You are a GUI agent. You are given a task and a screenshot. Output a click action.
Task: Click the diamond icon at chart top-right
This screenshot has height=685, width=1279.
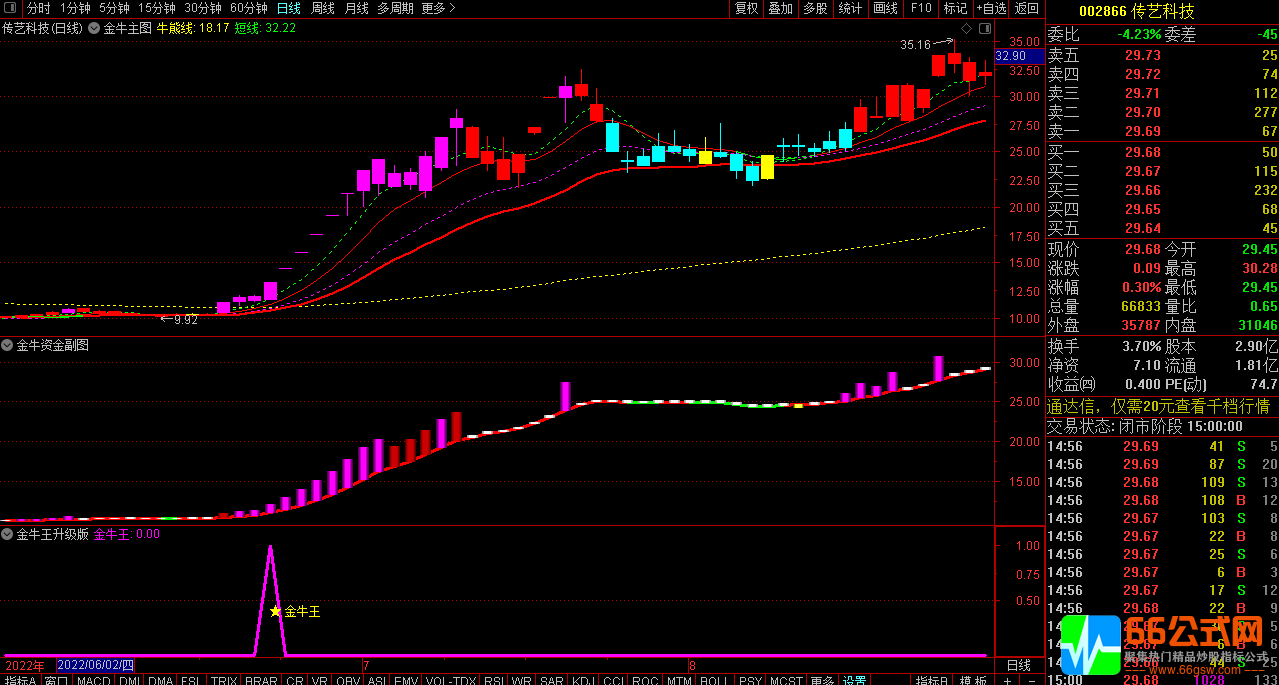(x=966, y=27)
